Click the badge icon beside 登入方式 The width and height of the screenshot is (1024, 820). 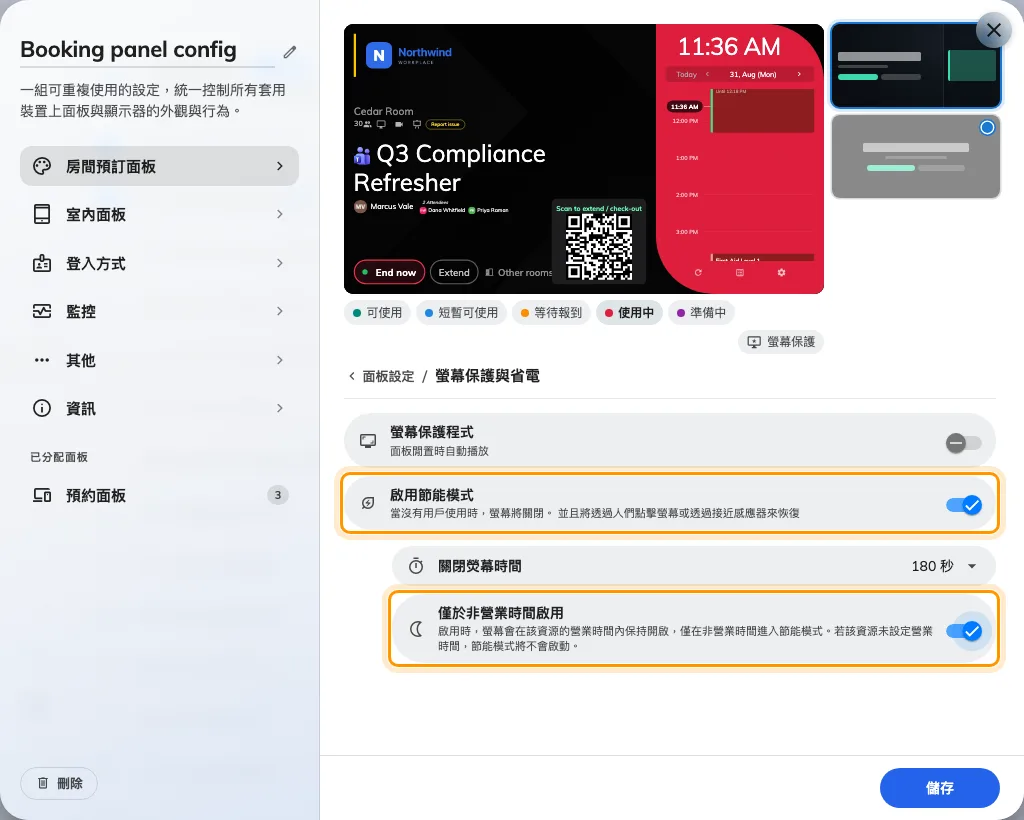(42, 263)
